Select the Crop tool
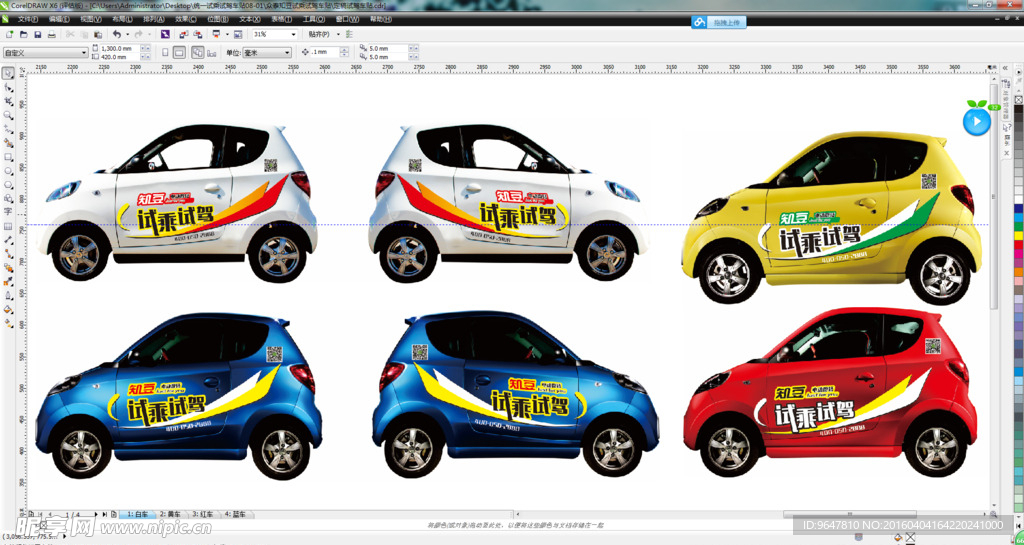Screen dimensions: 1024x545 8,102
